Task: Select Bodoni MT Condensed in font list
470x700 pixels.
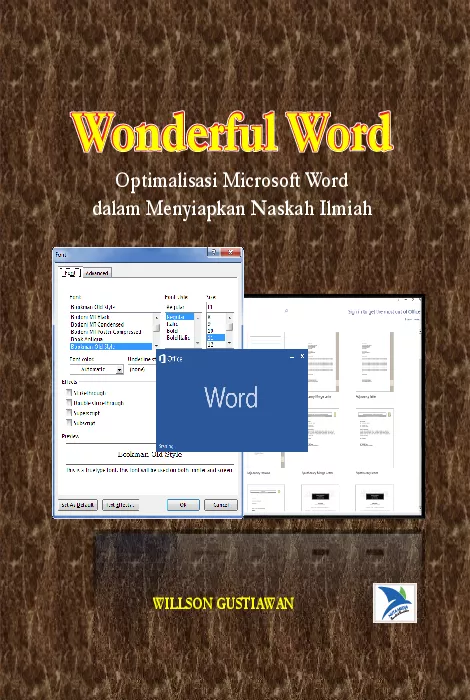Action: 97,325
